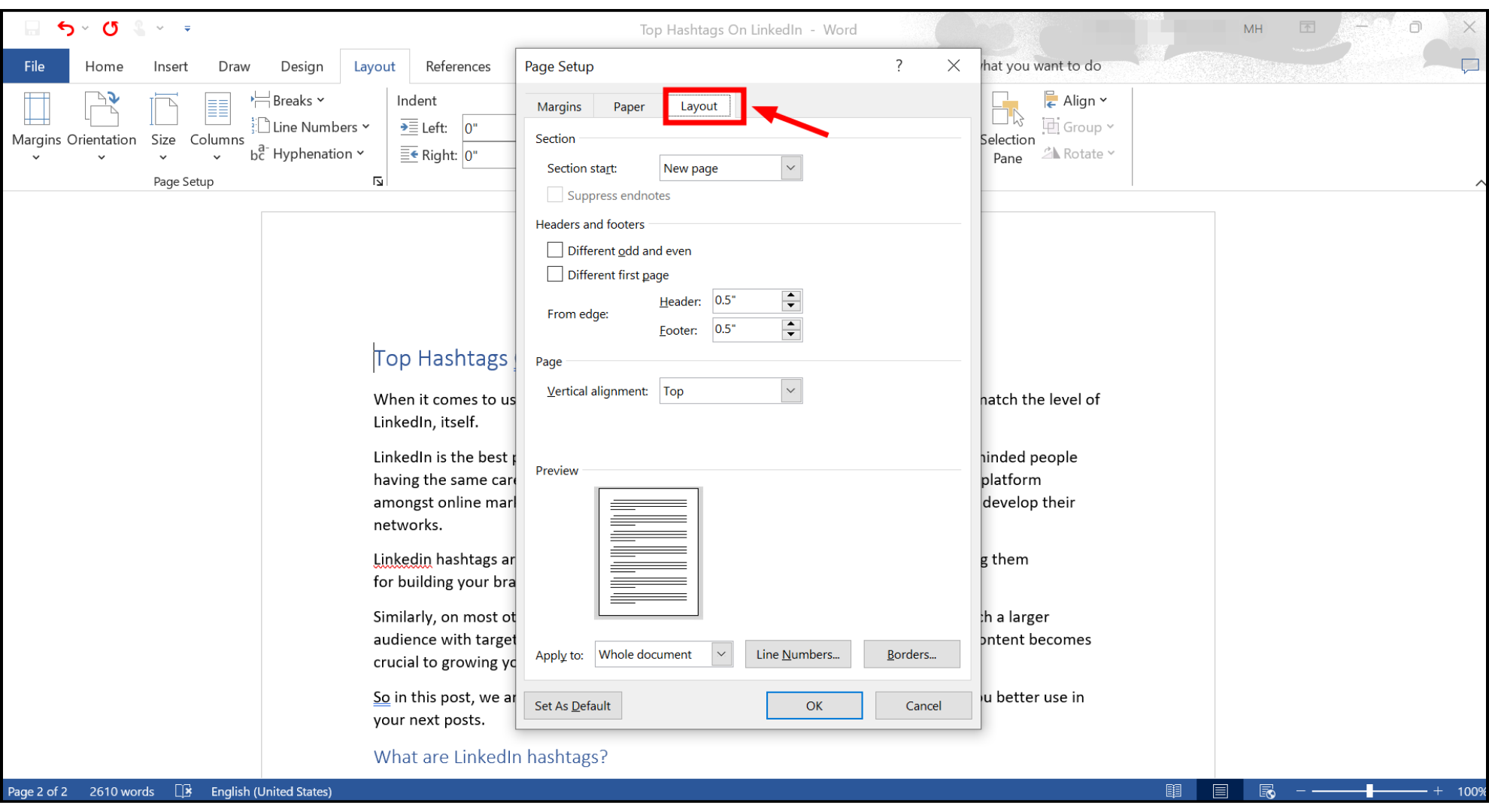1489x812 pixels.
Task: Select the Columns tool
Action: [217, 126]
